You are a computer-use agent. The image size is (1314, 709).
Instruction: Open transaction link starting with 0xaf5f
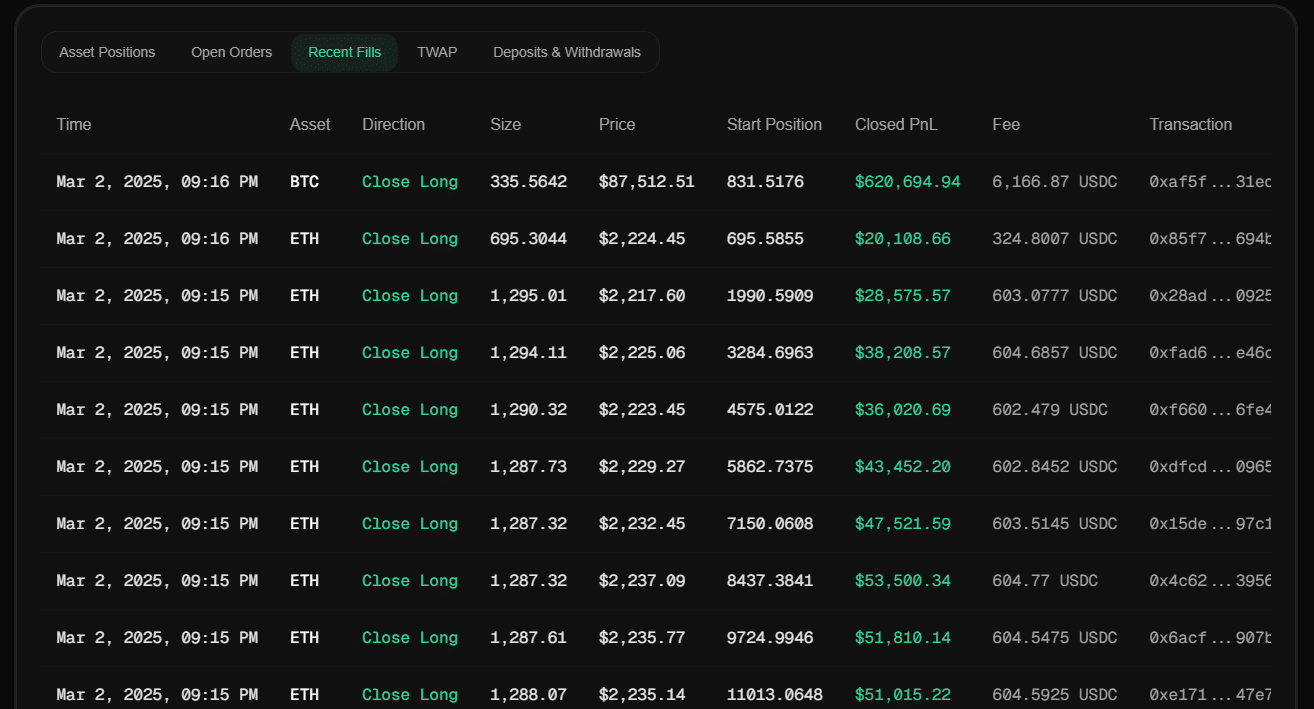[x=1210, y=182]
